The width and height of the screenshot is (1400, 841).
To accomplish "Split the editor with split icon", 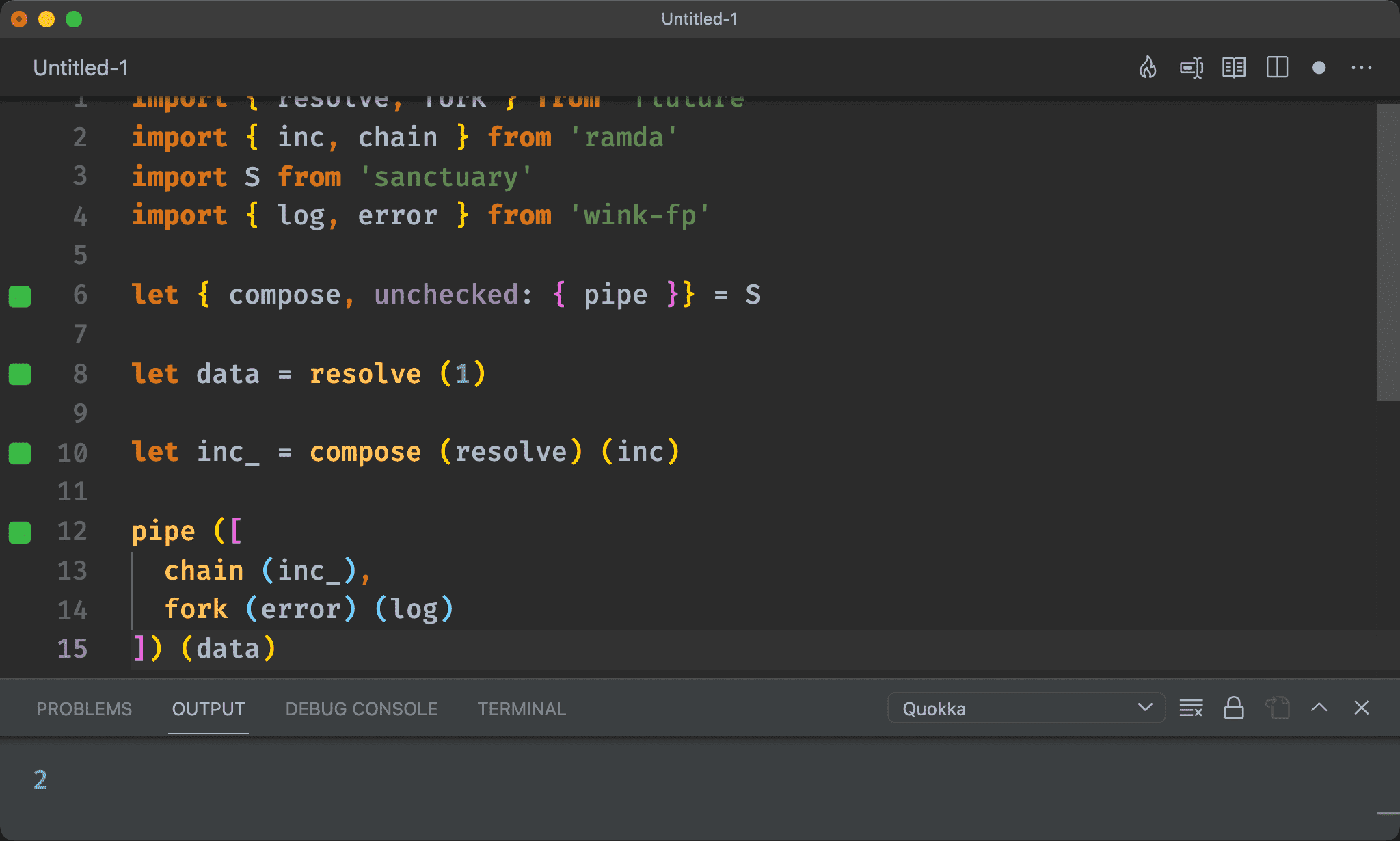I will click(x=1277, y=67).
